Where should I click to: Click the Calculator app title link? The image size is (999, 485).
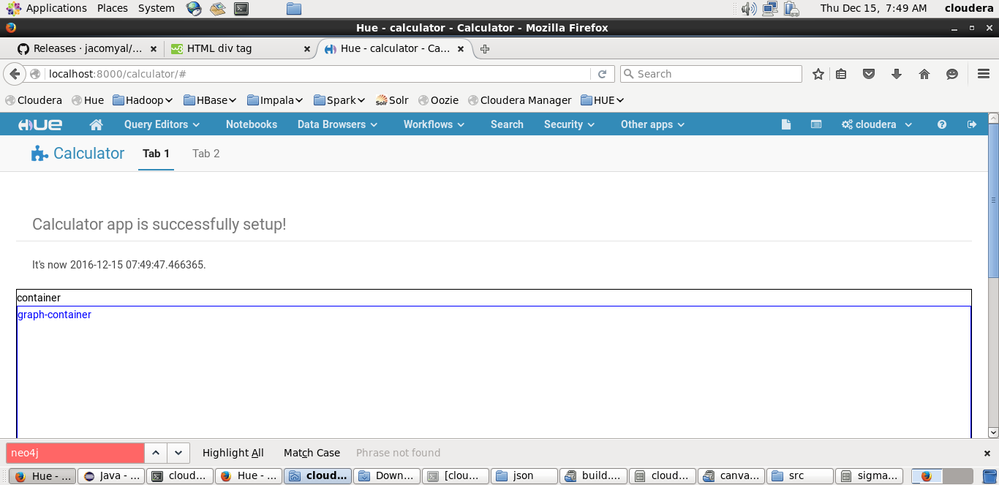tap(89, 154)
